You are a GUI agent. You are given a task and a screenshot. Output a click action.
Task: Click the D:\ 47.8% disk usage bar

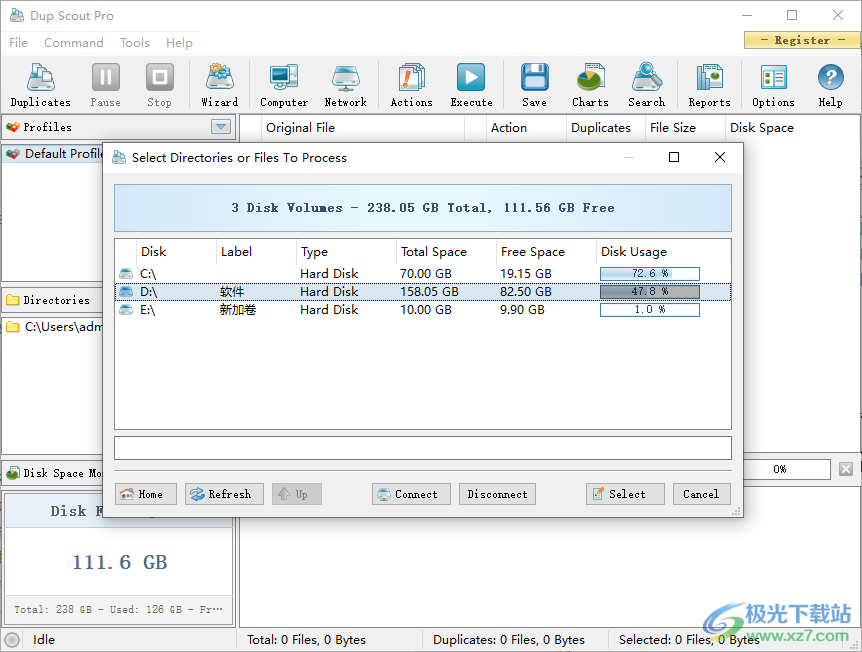(x=650, y=292)
